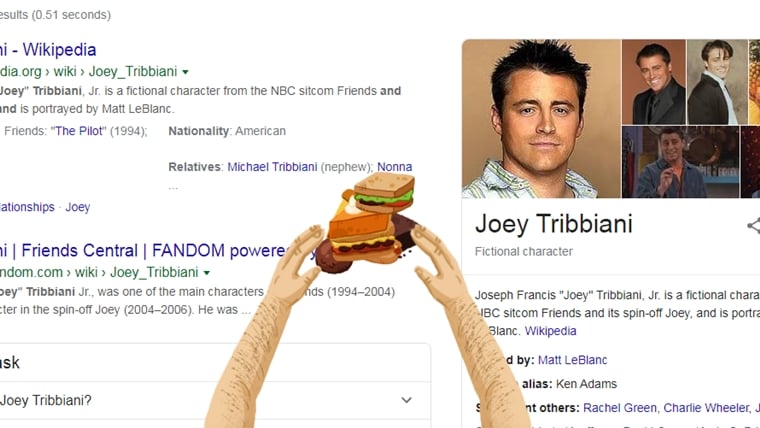Screen dimensions: 760x428
Task: Follow "The Pilot" episode link
Action: tap(78, 131)
